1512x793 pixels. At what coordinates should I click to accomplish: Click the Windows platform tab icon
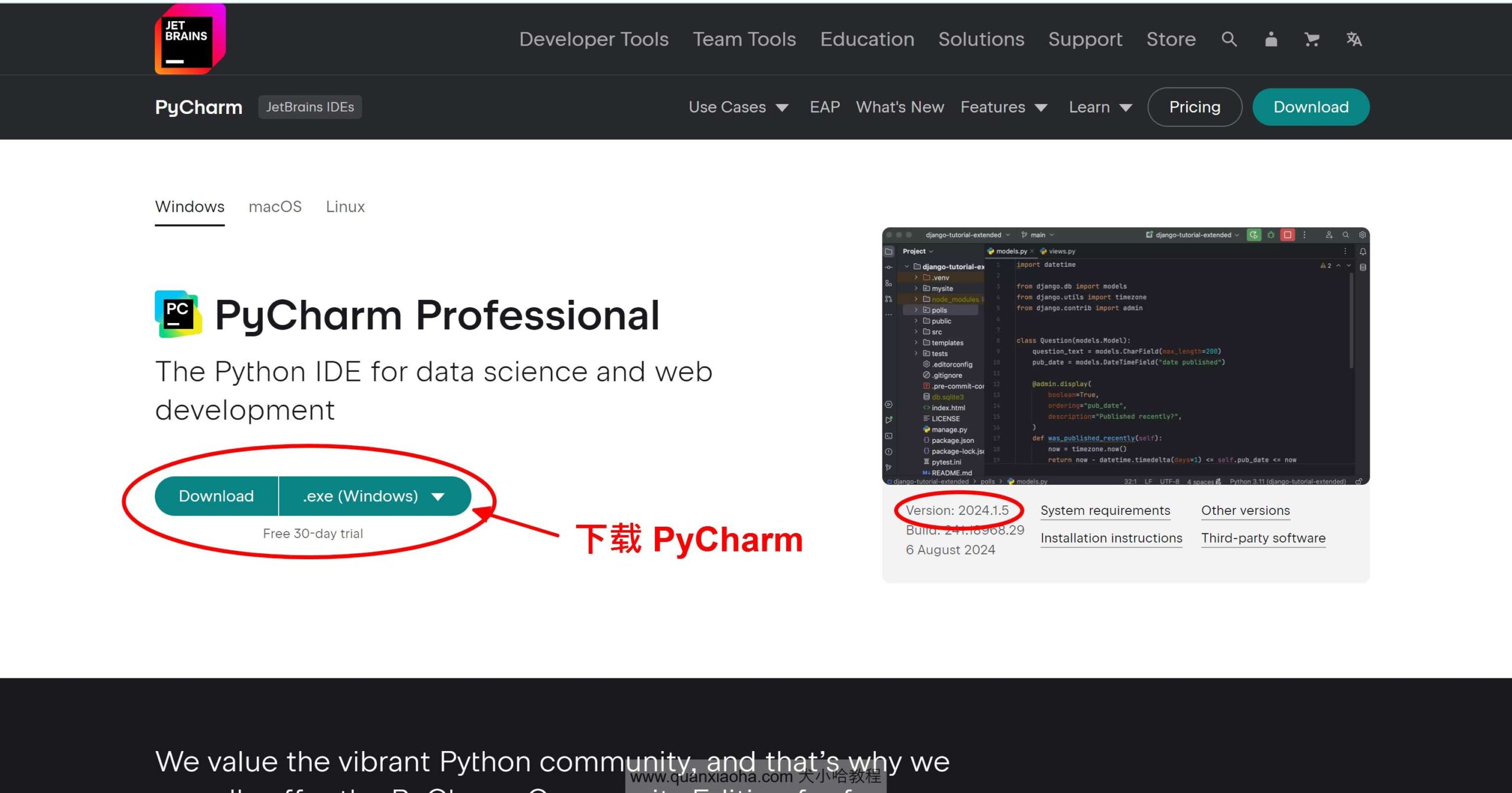tap(189, 206)
